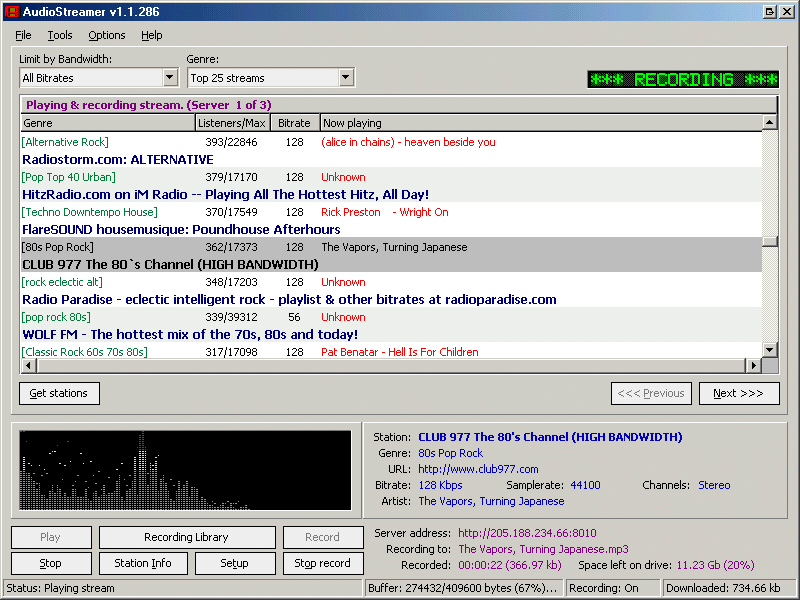Click the 339/39312 listeners value
The height and width of the screenshot is (600, 800).
231,317
